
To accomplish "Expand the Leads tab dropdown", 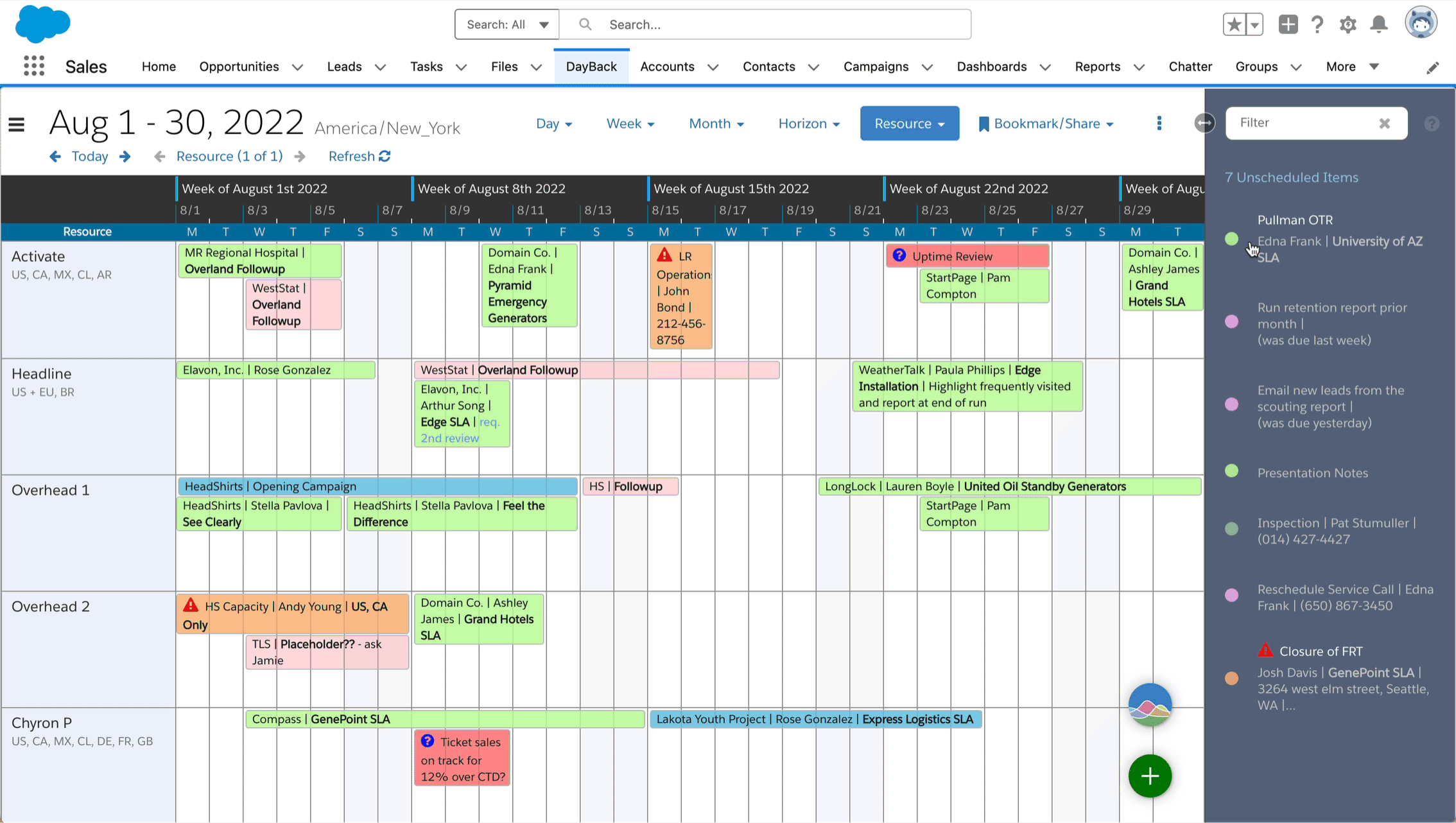I will click(380, 67).
